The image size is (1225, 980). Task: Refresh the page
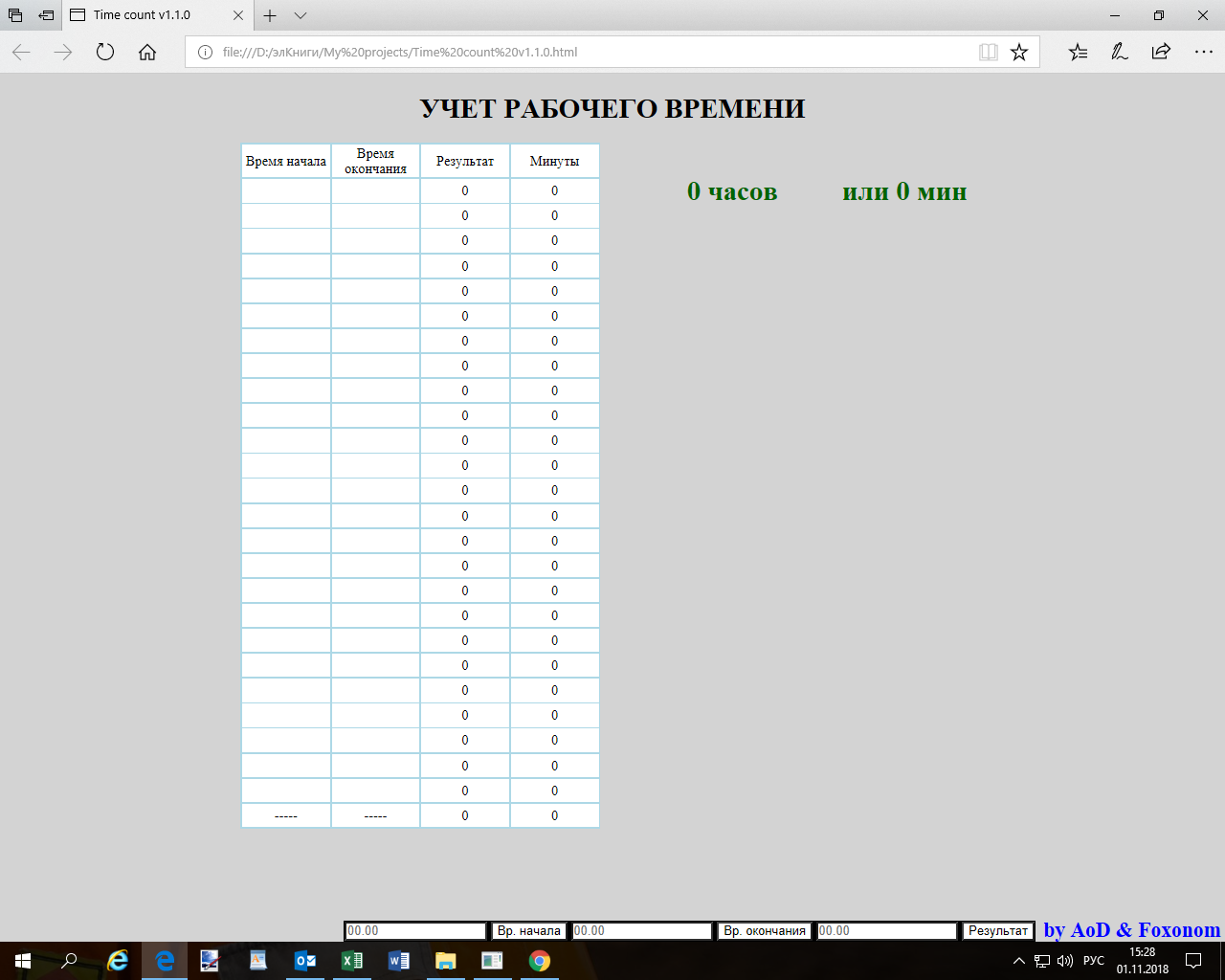click(105, 53)
